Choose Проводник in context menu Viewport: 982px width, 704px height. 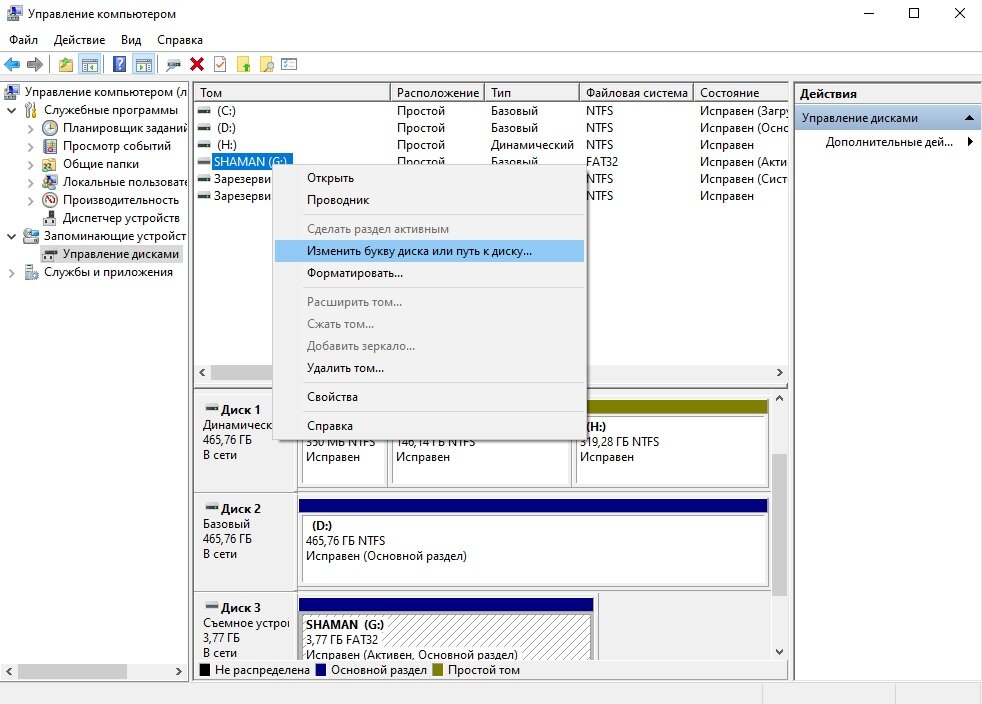coord(430,200)
